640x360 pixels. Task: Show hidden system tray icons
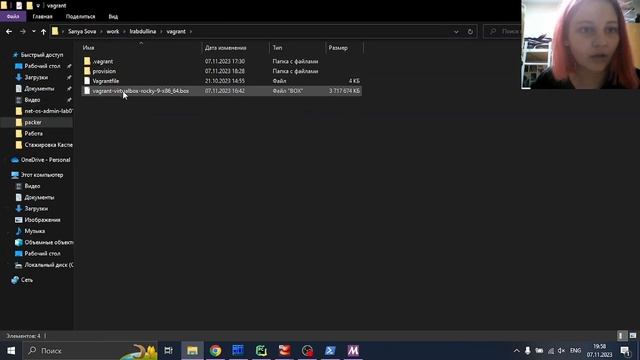(516, 351)
